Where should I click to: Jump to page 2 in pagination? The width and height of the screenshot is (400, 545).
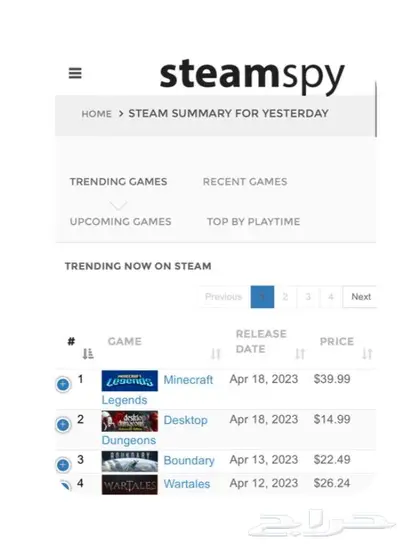(285, 297)
